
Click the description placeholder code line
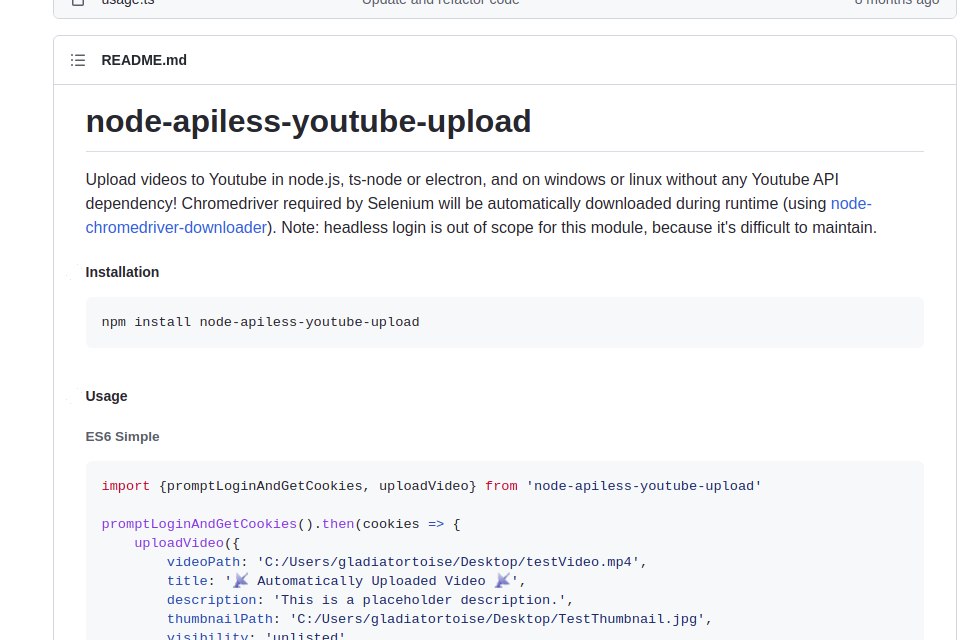click(370, 600)
